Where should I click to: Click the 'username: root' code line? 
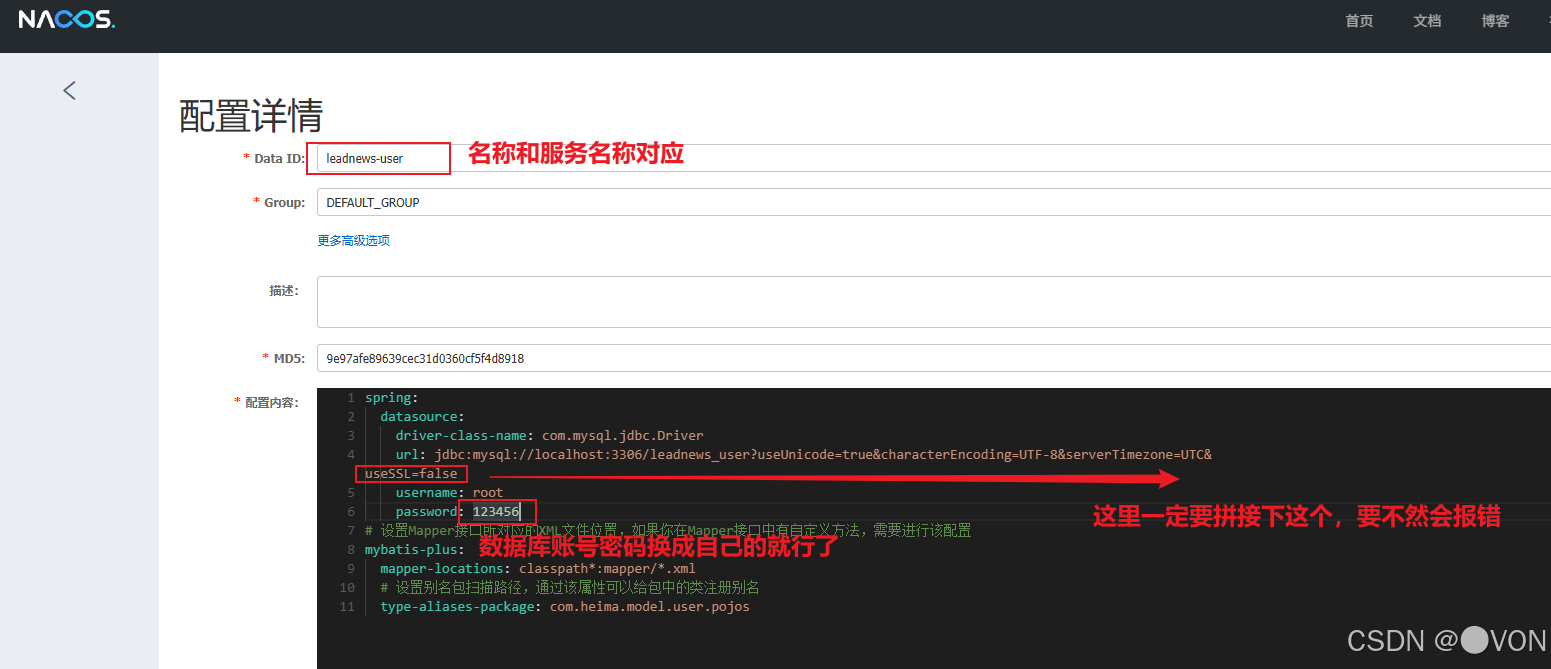tap(449, 493)
